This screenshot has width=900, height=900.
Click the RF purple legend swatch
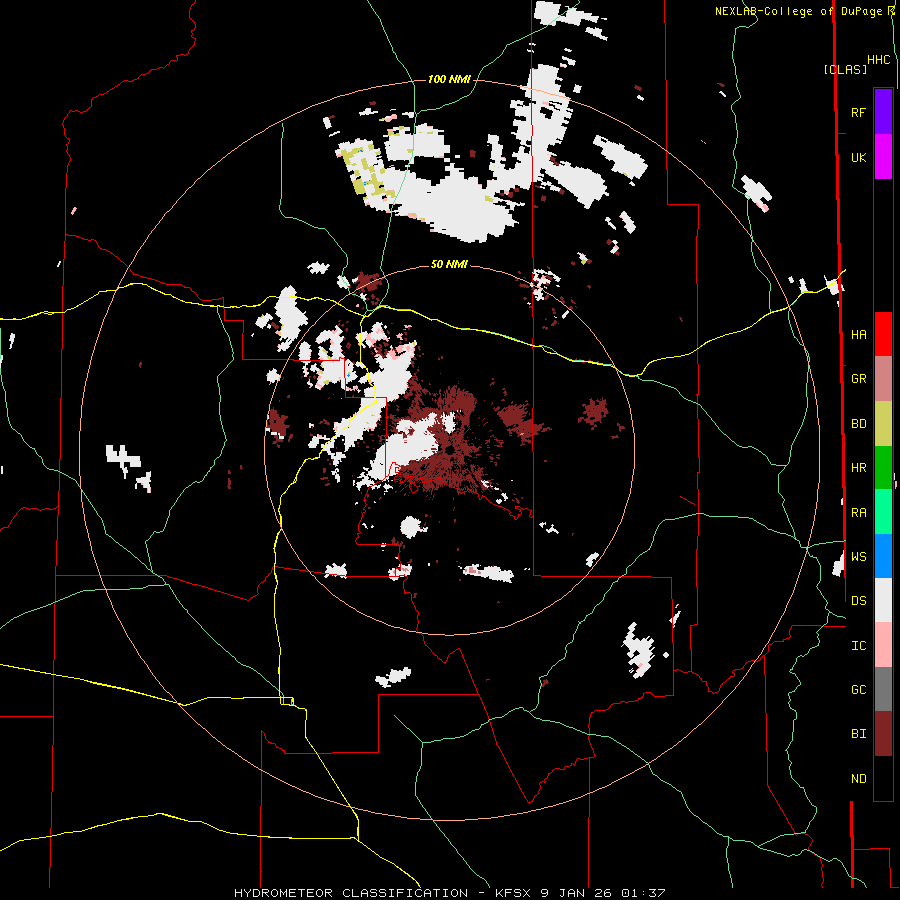(883, 112)
